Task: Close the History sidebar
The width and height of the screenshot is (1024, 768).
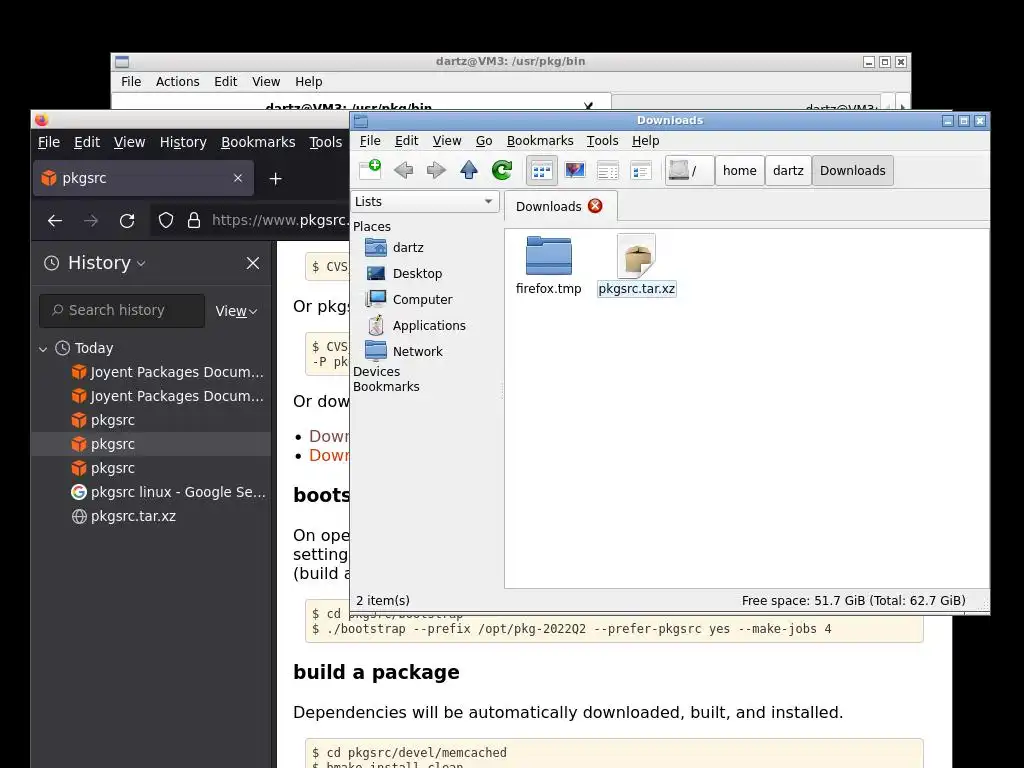Action: 253,263
